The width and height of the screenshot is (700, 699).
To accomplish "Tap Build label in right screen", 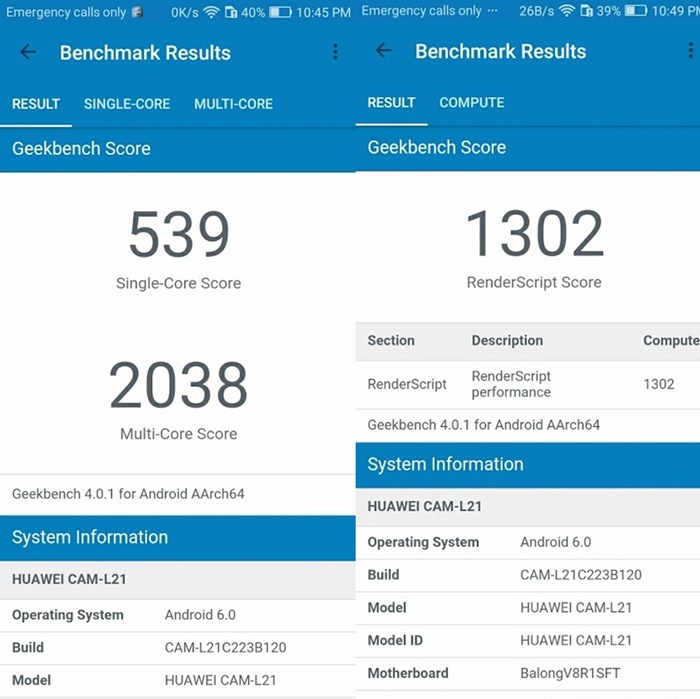I will [383, 574].
